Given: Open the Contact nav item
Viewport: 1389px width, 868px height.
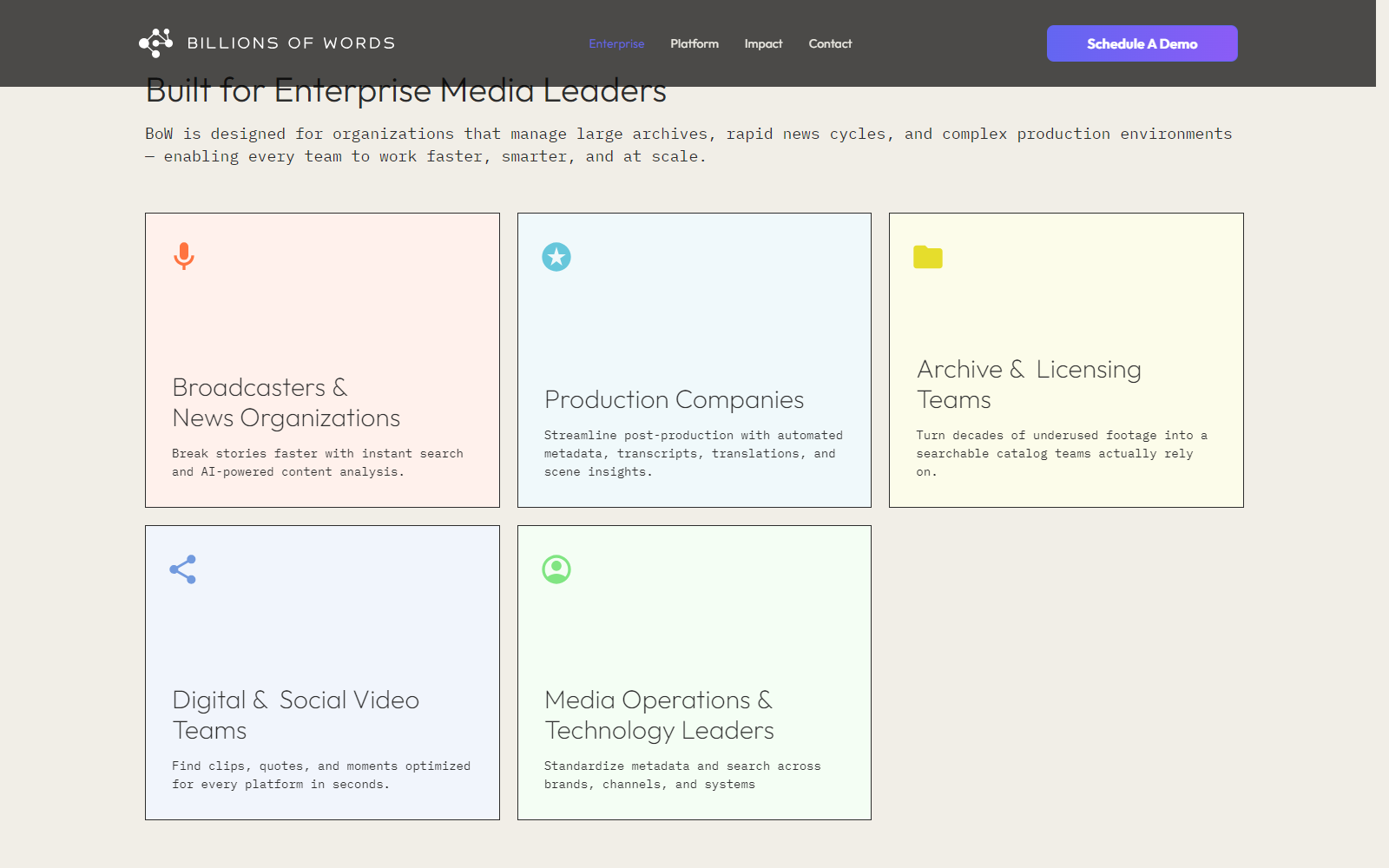Looking at the screenshot, I should coord(830,43).
